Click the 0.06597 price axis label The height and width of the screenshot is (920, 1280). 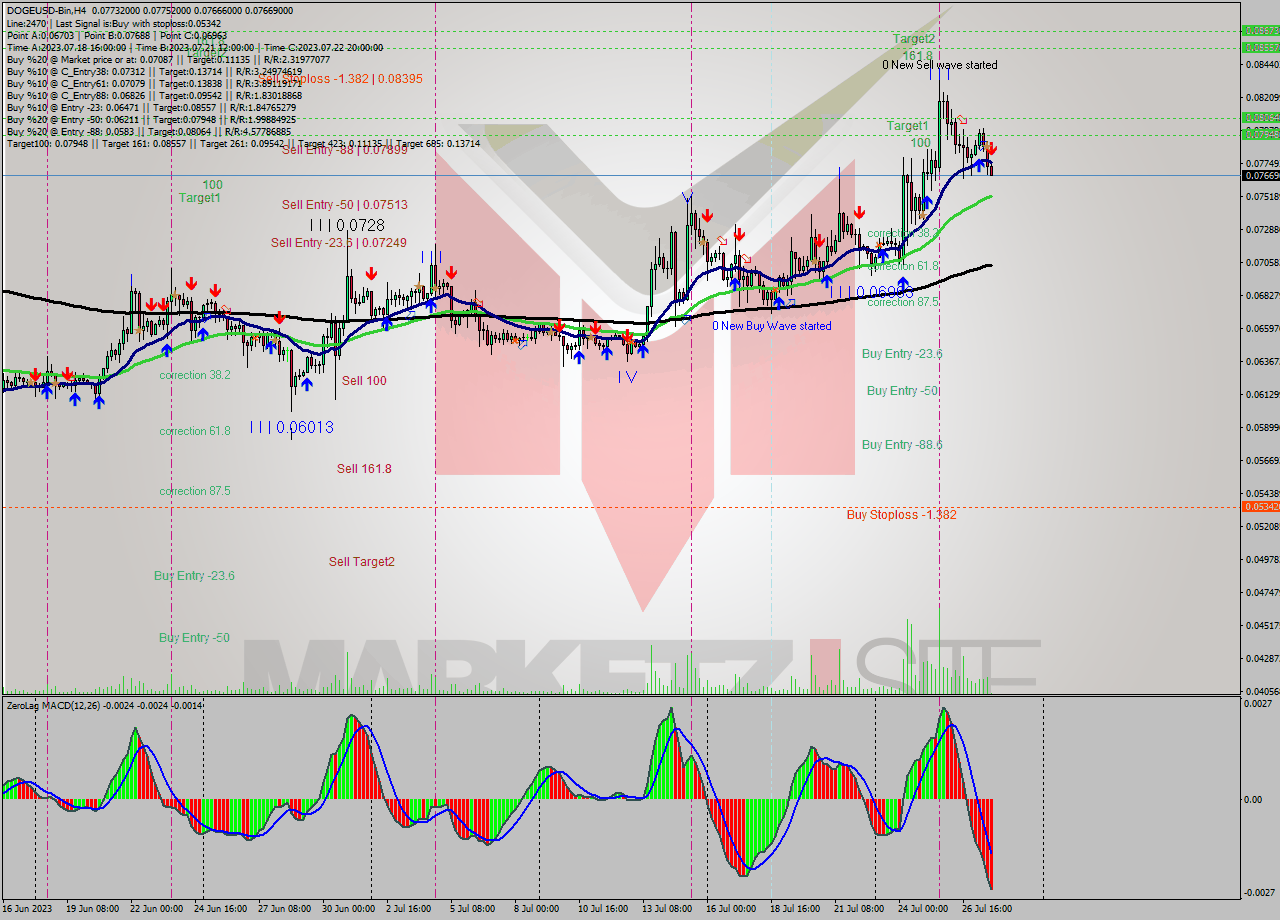pyautogui.click(x=1262, y=329)
